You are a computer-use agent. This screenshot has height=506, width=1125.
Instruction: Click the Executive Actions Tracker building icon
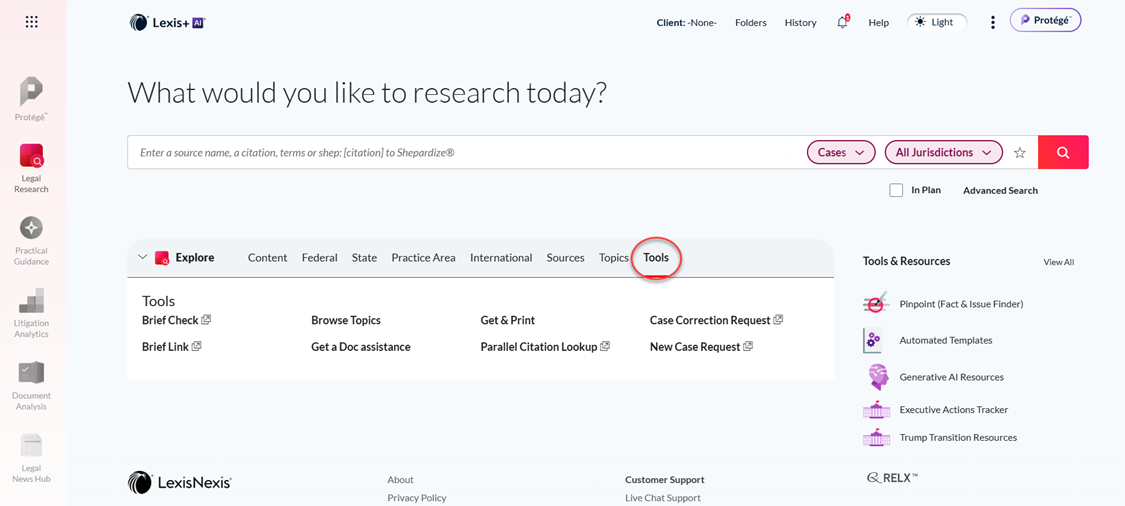pyautogui.click(x=876, y=410)
